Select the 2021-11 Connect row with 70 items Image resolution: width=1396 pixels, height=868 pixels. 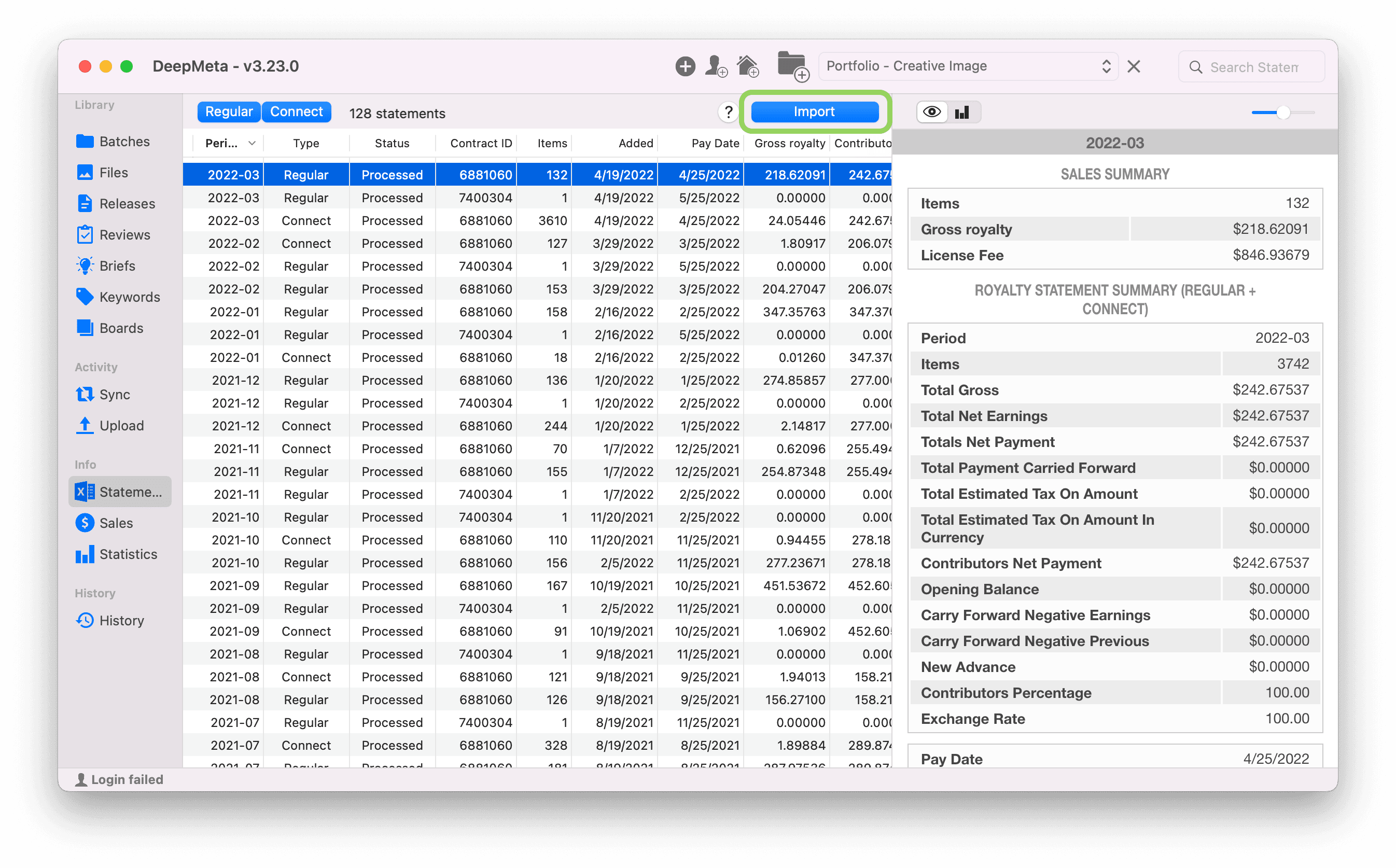[537, 449]
